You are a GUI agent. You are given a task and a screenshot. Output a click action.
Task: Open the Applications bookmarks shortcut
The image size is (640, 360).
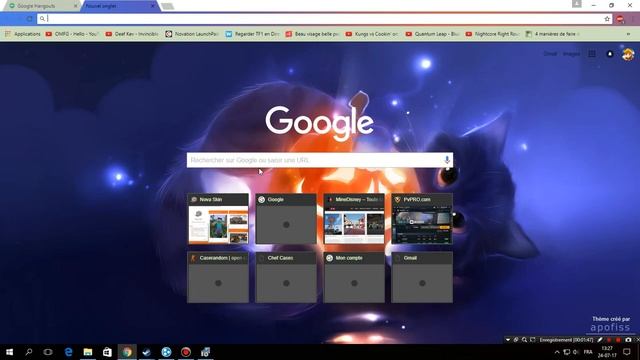[x=23, y=34]
